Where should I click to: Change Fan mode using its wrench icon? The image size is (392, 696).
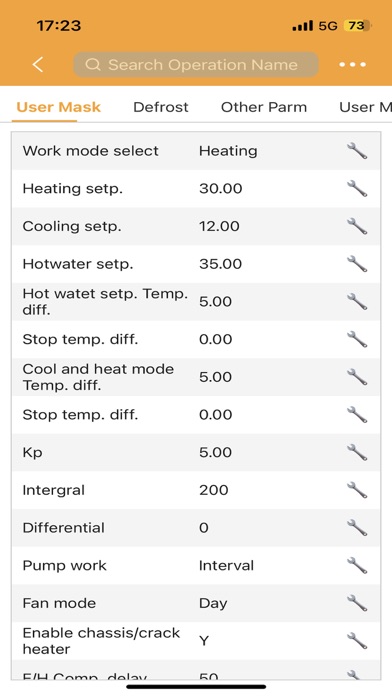pos(357,604)
